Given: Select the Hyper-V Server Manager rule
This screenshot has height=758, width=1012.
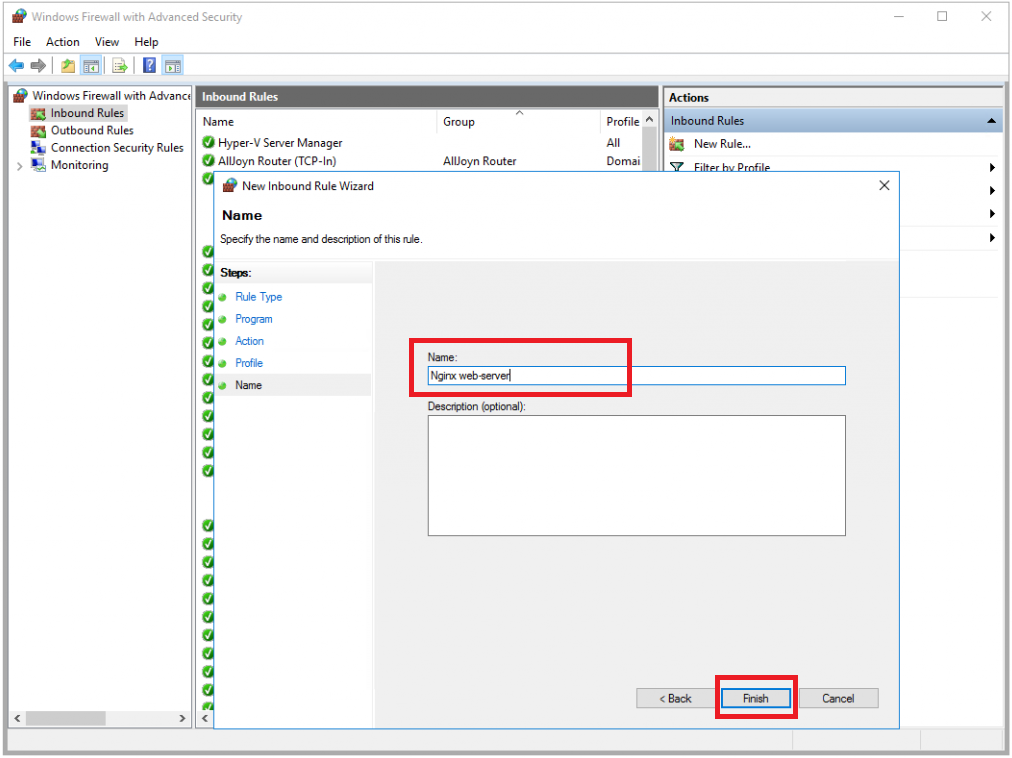Looking at the screenshot, I should coord(280,143).
